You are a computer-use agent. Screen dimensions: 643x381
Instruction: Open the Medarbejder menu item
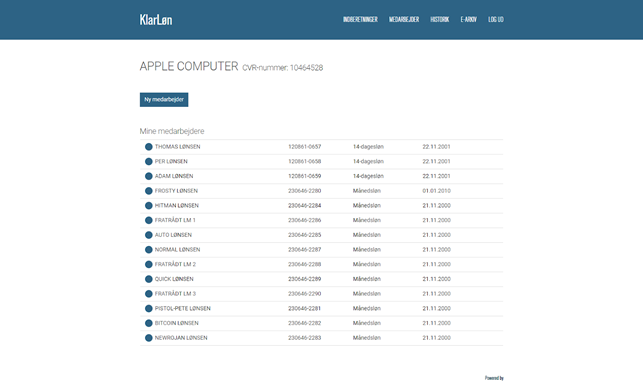coord(404,19)
